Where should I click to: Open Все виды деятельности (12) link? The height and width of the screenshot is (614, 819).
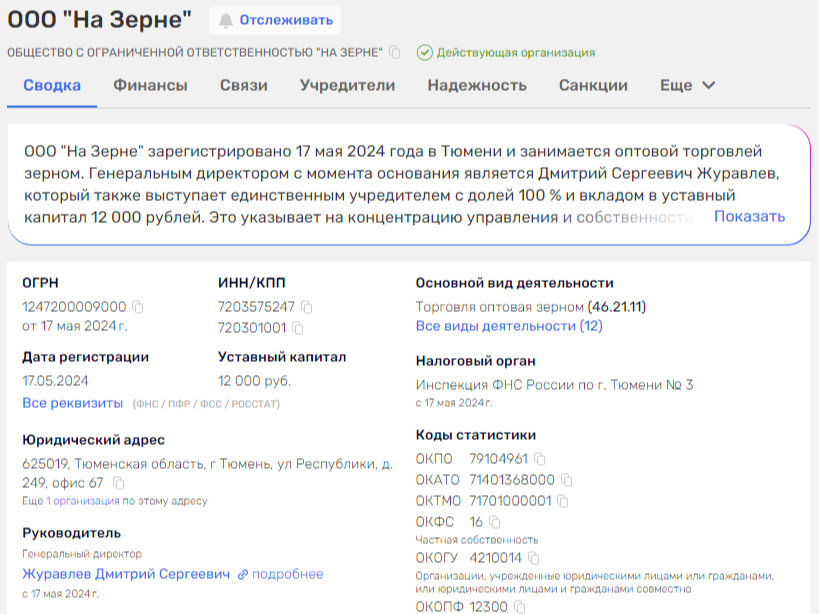coord(509,326)
